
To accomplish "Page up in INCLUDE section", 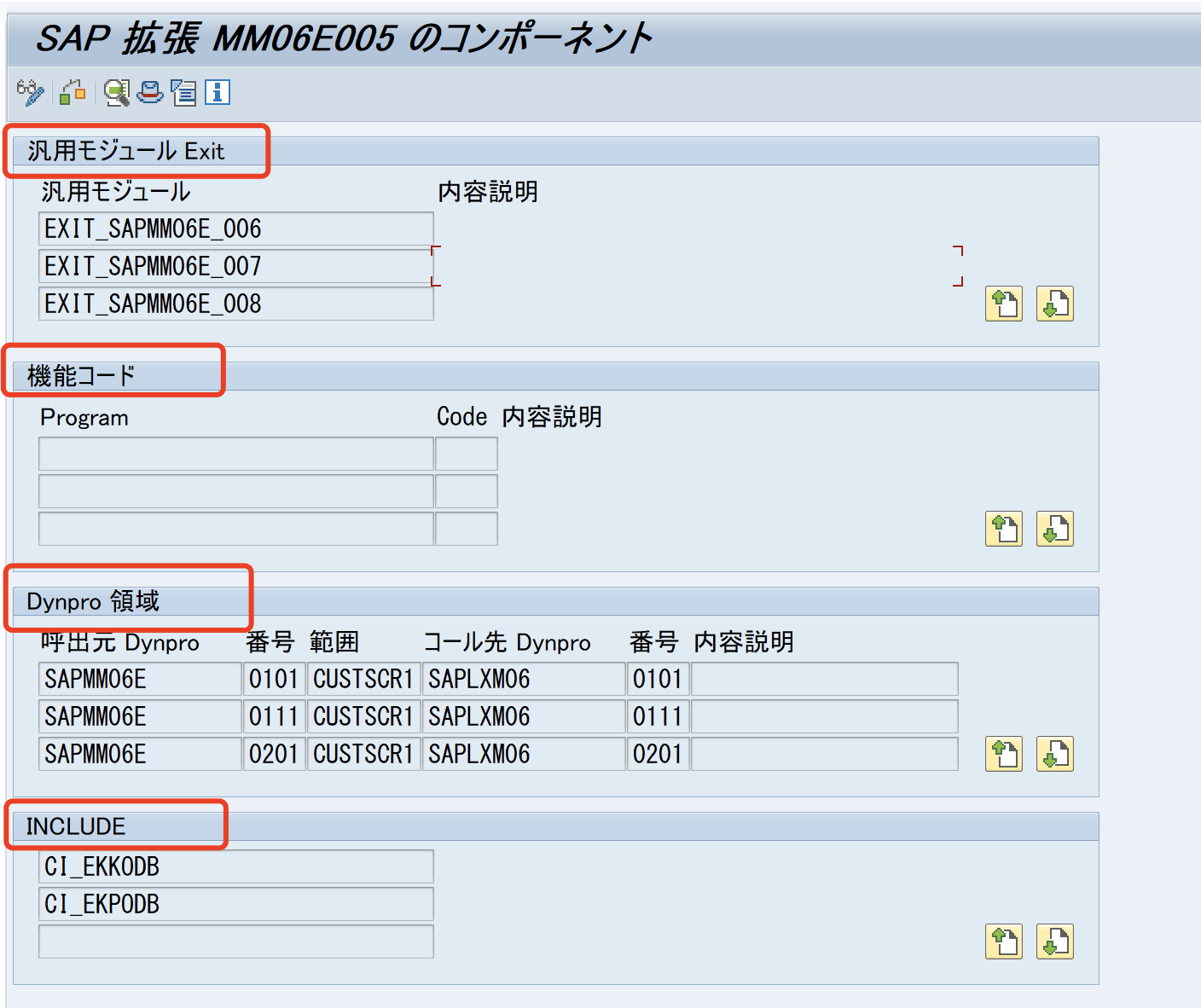I will click(x=1003, y=941).
